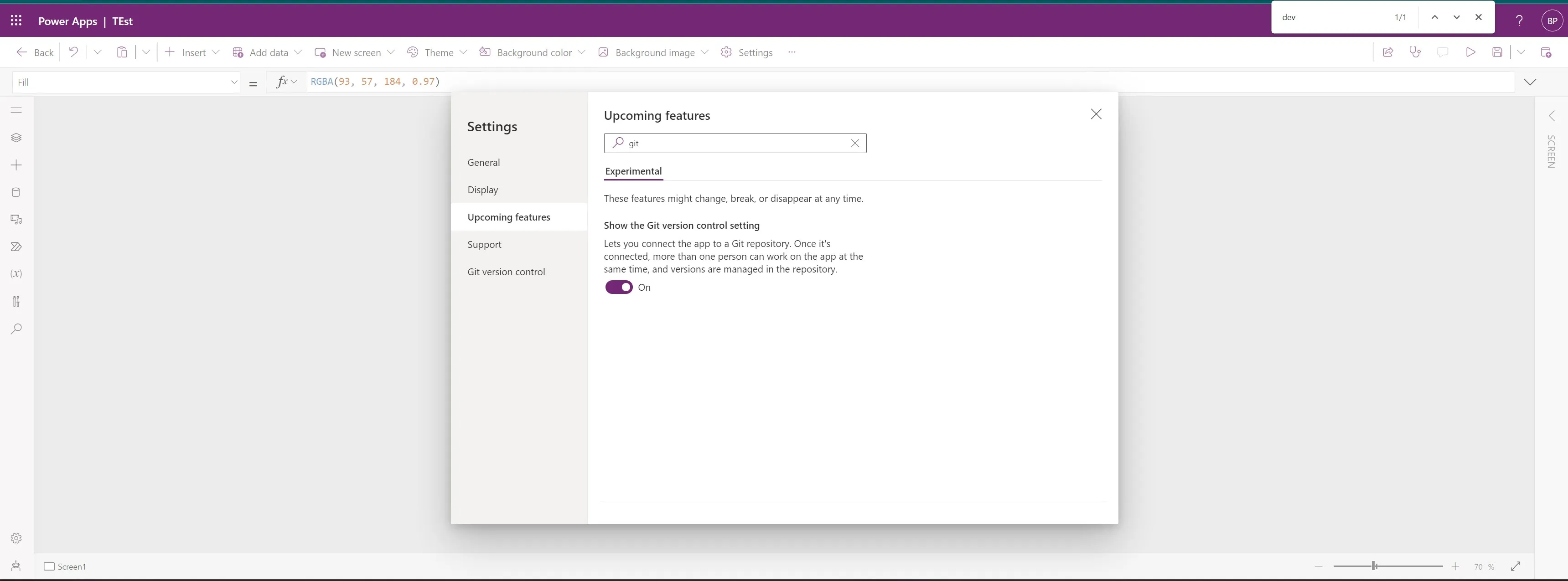Go to General settings section
The height and width of the screenshot is (581, 1568).
pyautogui.click(x=483, y=162)
